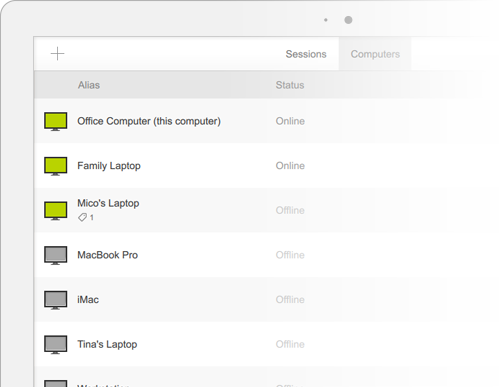Image resolution: width=499 pixels, height=387 pixels.
Task: Click the Family Laptop green monitor icon
Action: pos(56,166)
